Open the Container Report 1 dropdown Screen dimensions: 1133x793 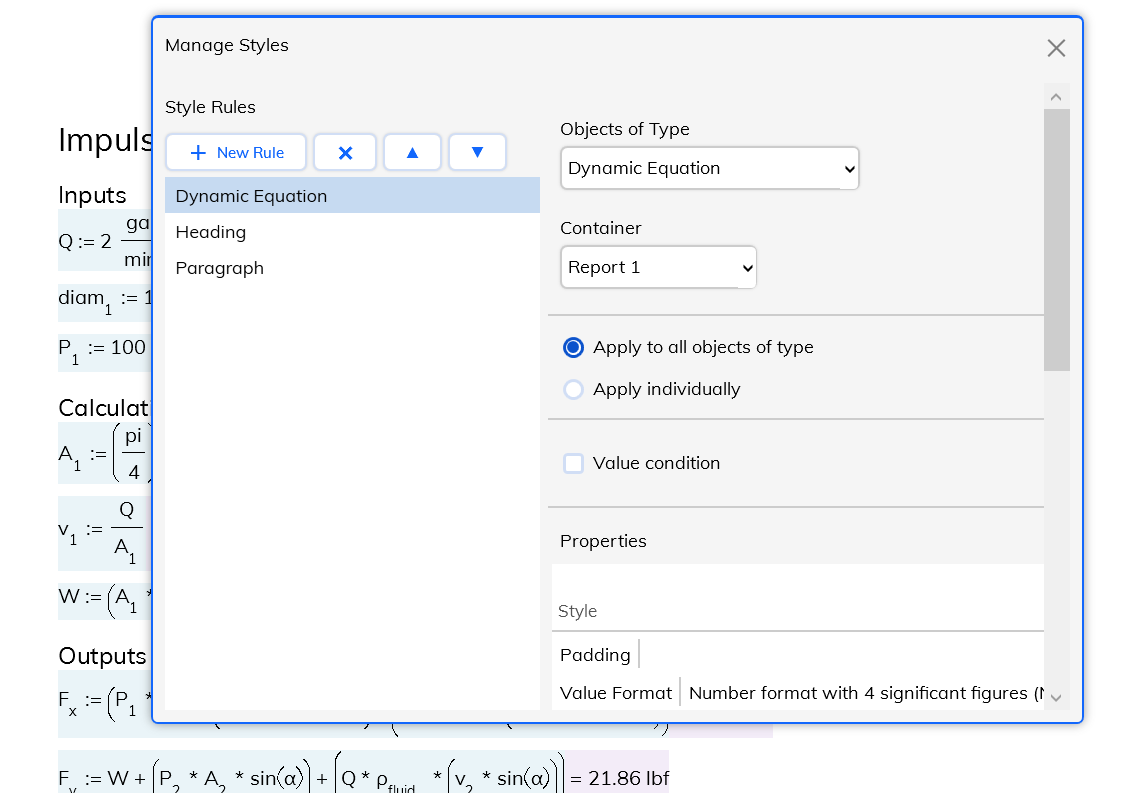[x=658, y=268]
